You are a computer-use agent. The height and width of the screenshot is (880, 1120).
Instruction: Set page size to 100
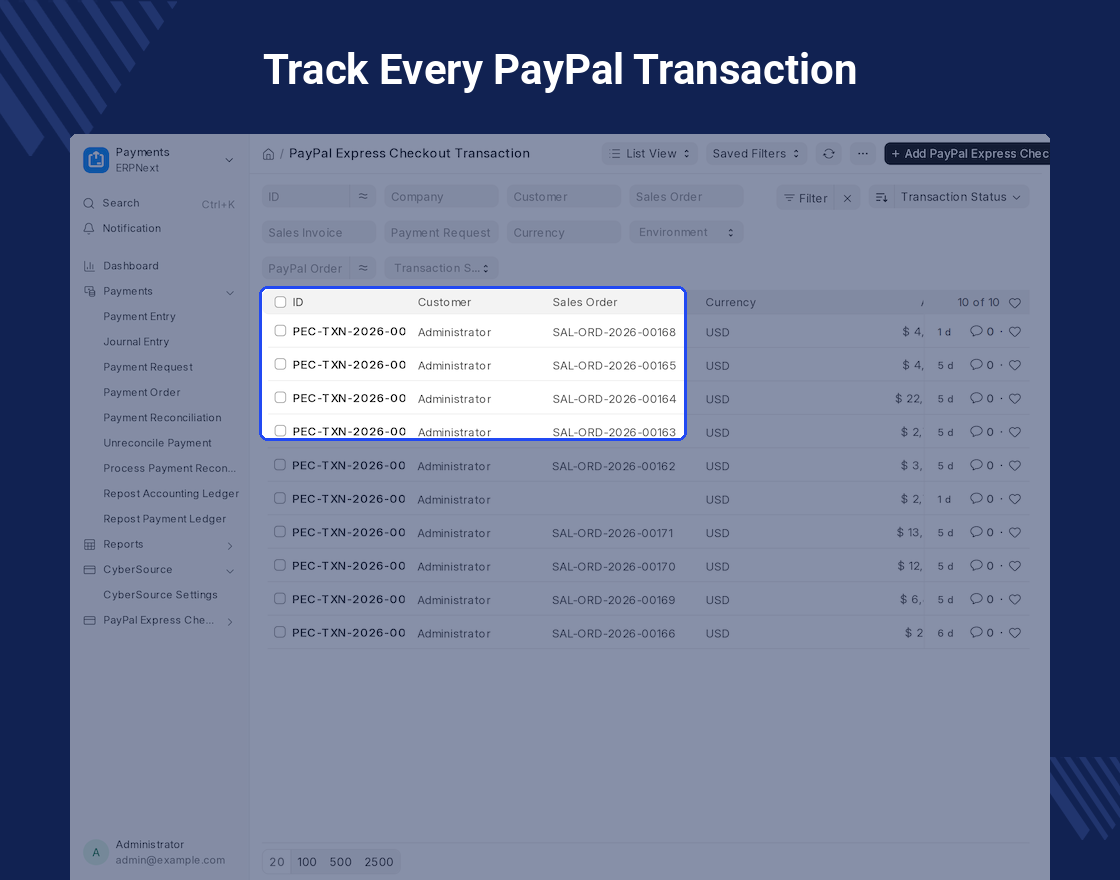point(307,862)
